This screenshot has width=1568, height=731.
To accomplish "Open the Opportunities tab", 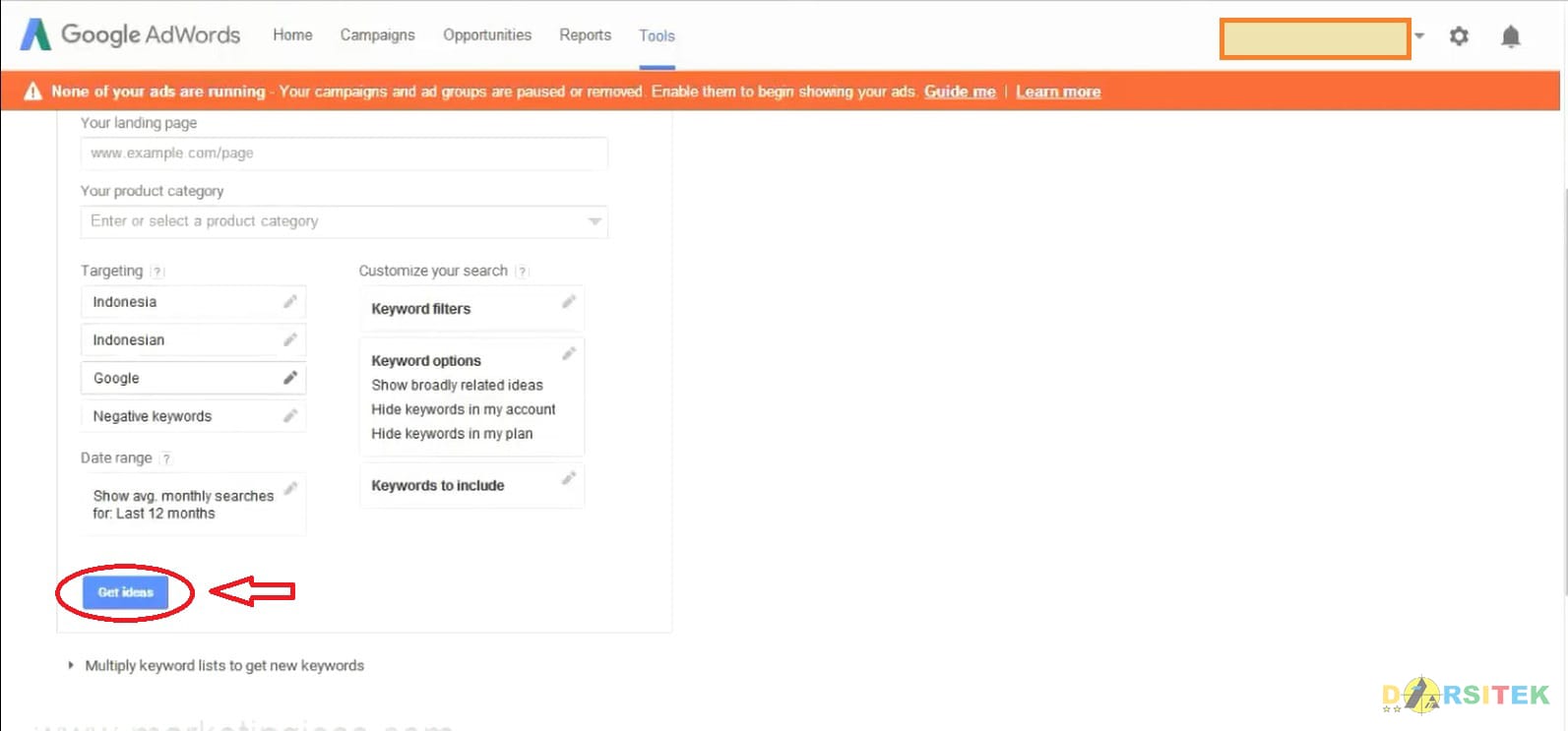I will (x=487, y=35).
